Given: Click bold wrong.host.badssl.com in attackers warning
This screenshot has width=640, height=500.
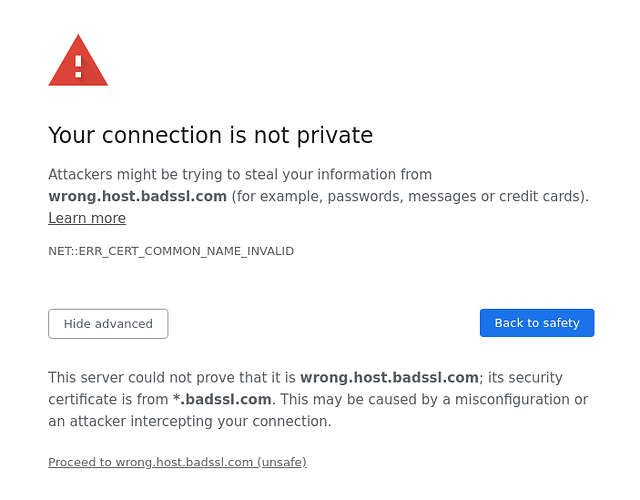Looking at the screenshot, I should pos(138,196).
